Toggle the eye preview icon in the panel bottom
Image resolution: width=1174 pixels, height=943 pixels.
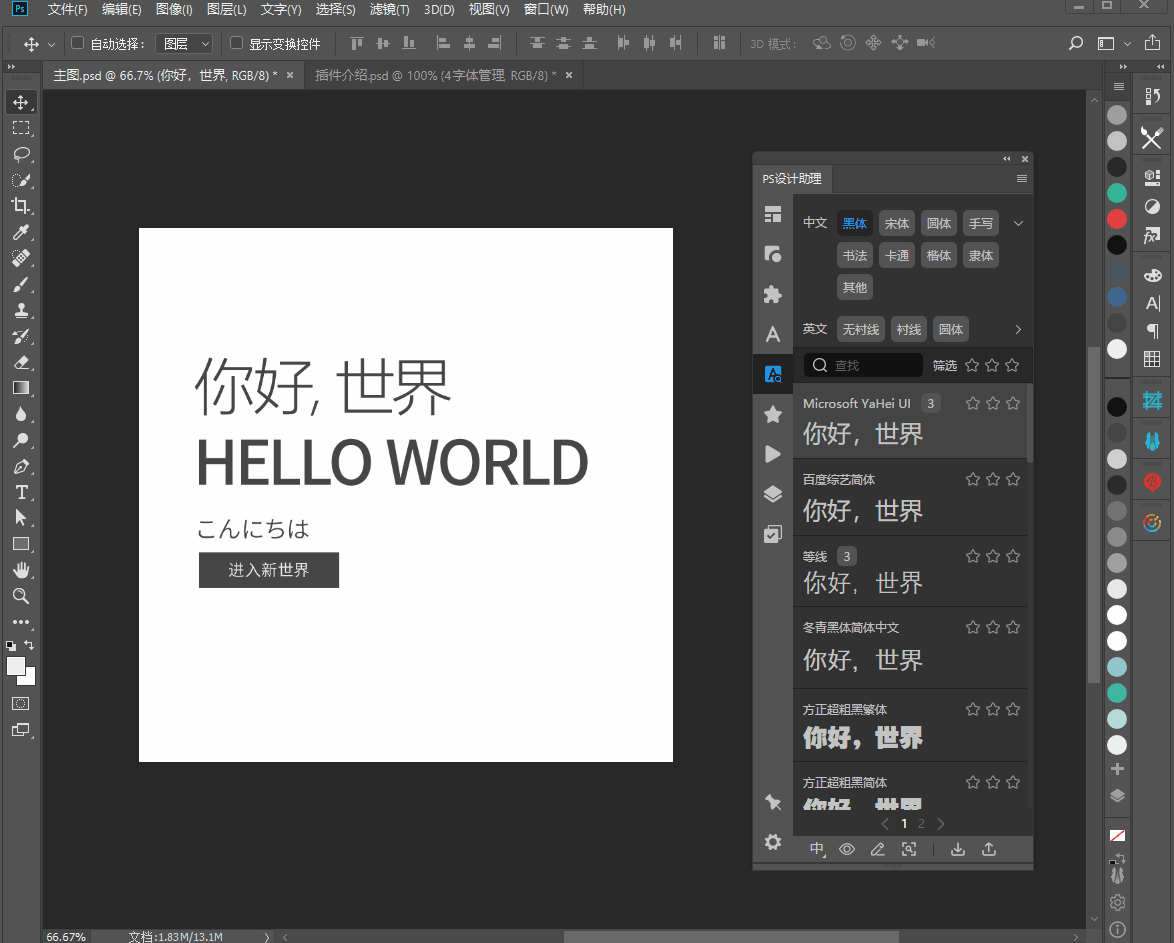tap(847, 849)
